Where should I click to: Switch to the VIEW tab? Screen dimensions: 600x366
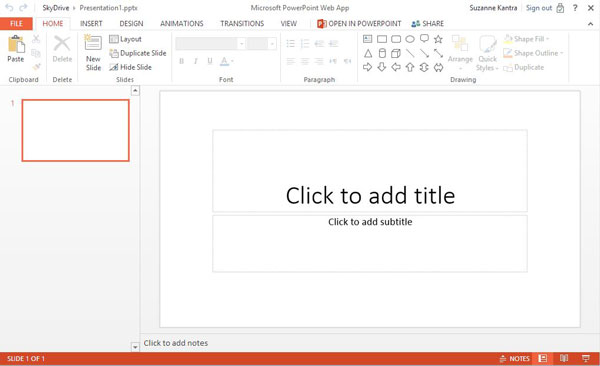coord(289,24)
